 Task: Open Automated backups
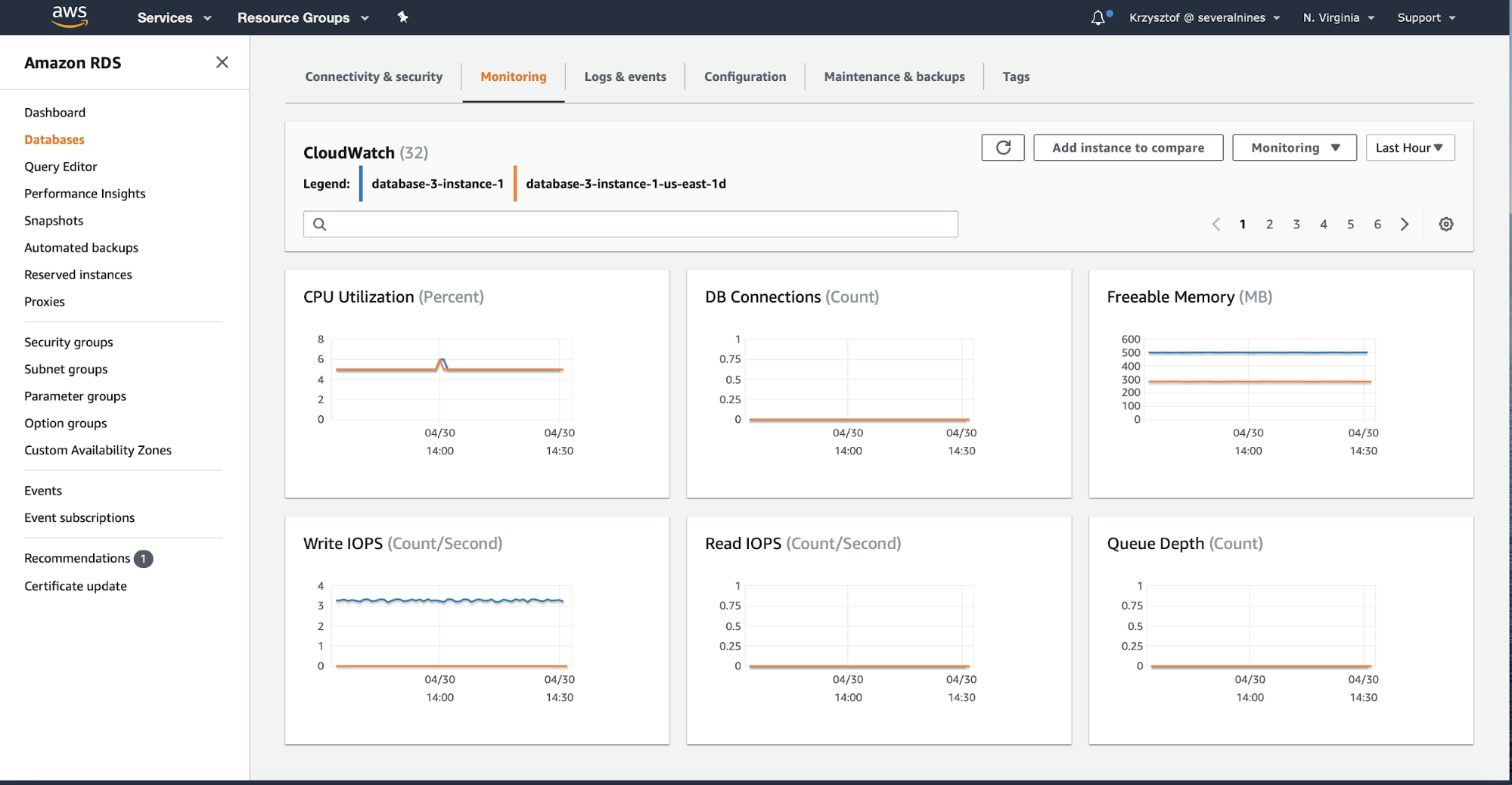81,247
